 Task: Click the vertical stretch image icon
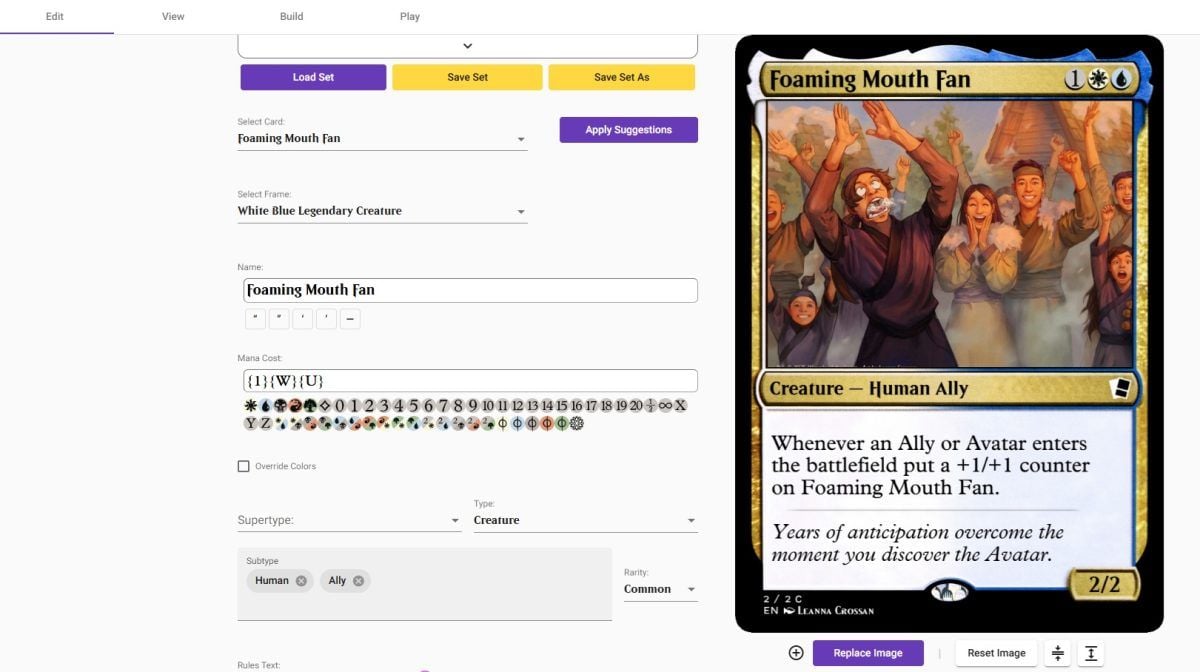click(1090, 653)
